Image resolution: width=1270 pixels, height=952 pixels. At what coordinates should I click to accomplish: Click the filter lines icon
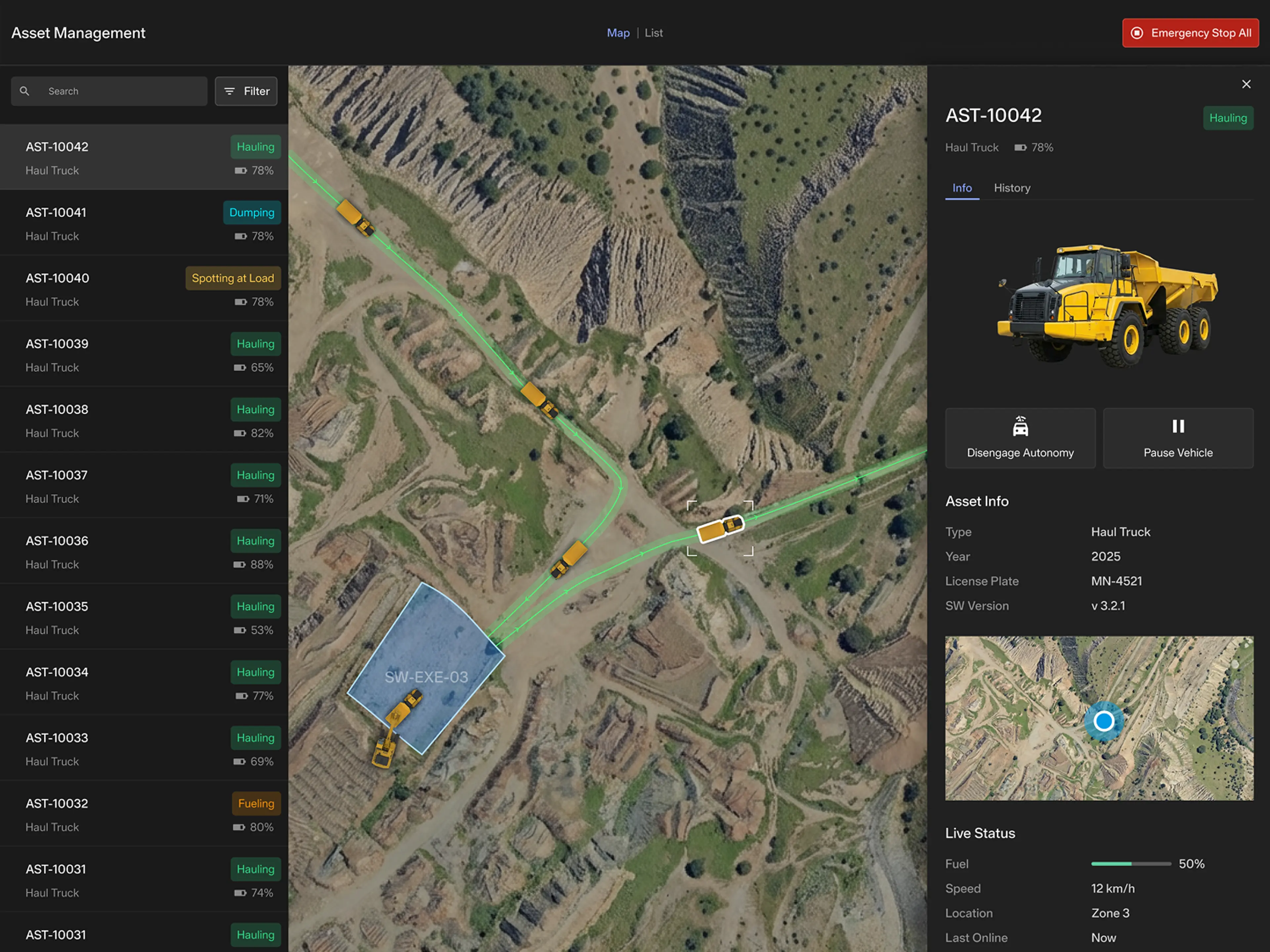[229, 91]
